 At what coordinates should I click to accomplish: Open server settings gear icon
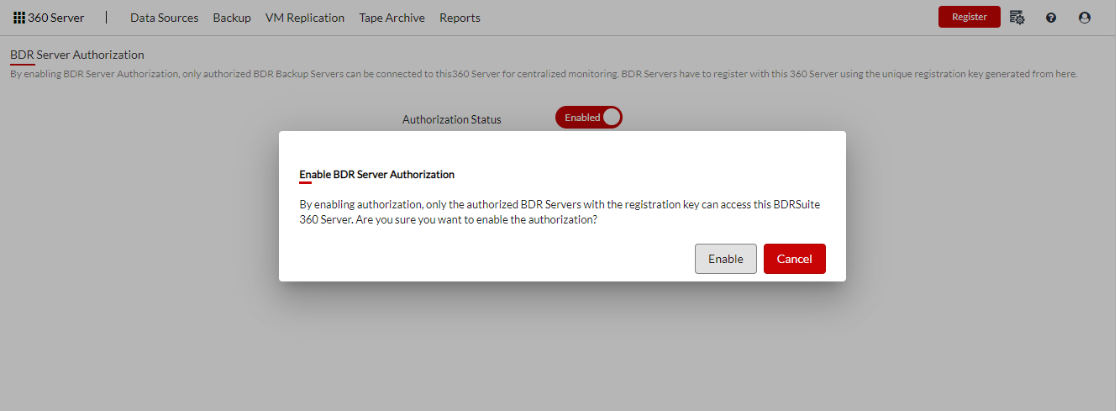1017,18
